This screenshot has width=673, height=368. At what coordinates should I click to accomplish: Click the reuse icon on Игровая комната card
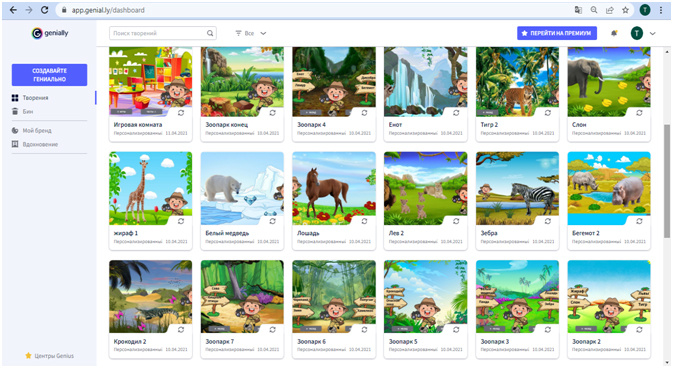pyautogui.click(x=181, y=113)
